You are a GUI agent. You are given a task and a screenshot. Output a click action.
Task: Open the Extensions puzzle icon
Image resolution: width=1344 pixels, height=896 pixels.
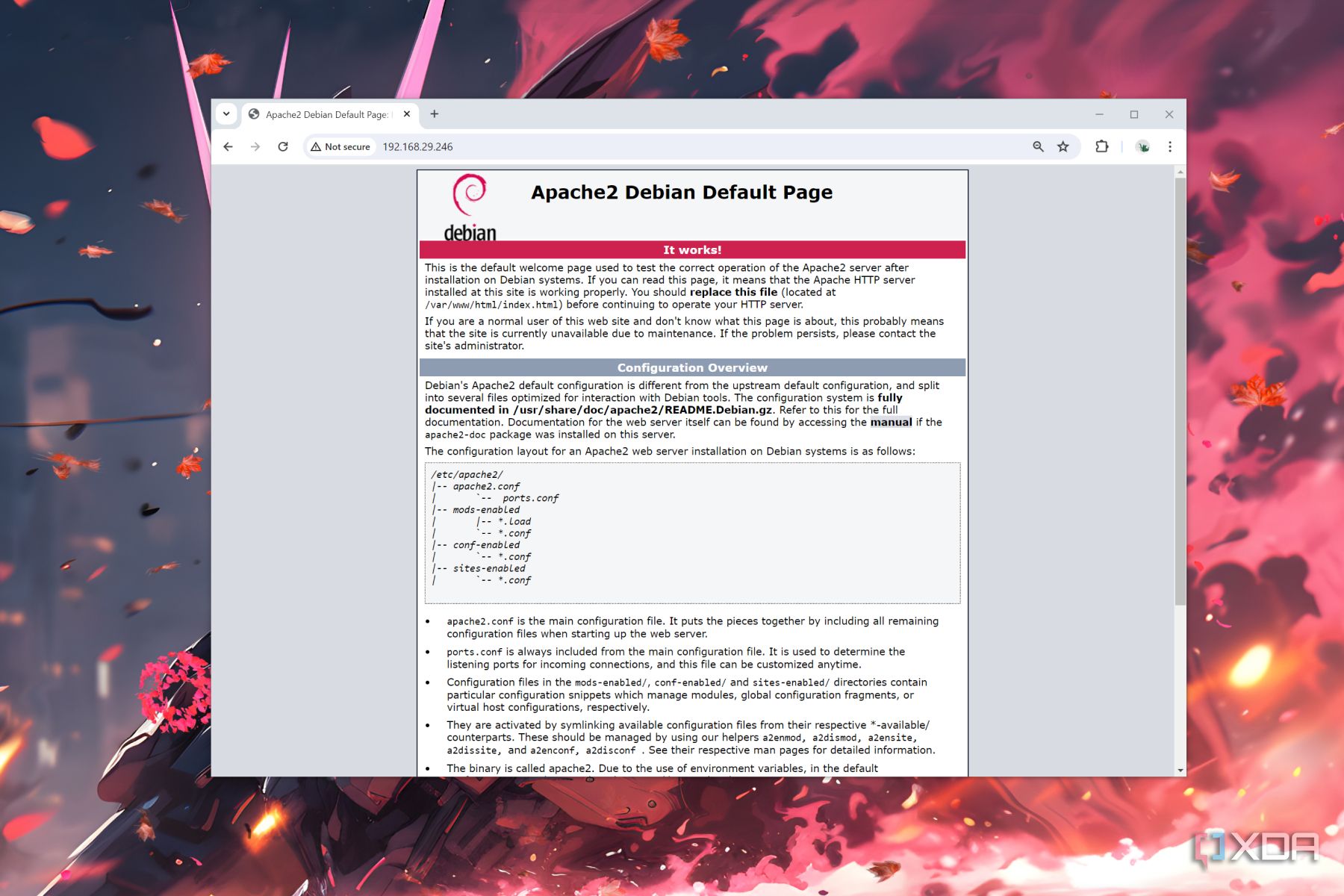(x=1101, y=147)
